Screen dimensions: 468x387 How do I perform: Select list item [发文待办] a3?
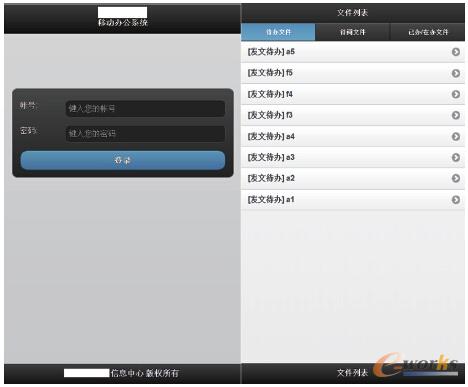(353, 157)
